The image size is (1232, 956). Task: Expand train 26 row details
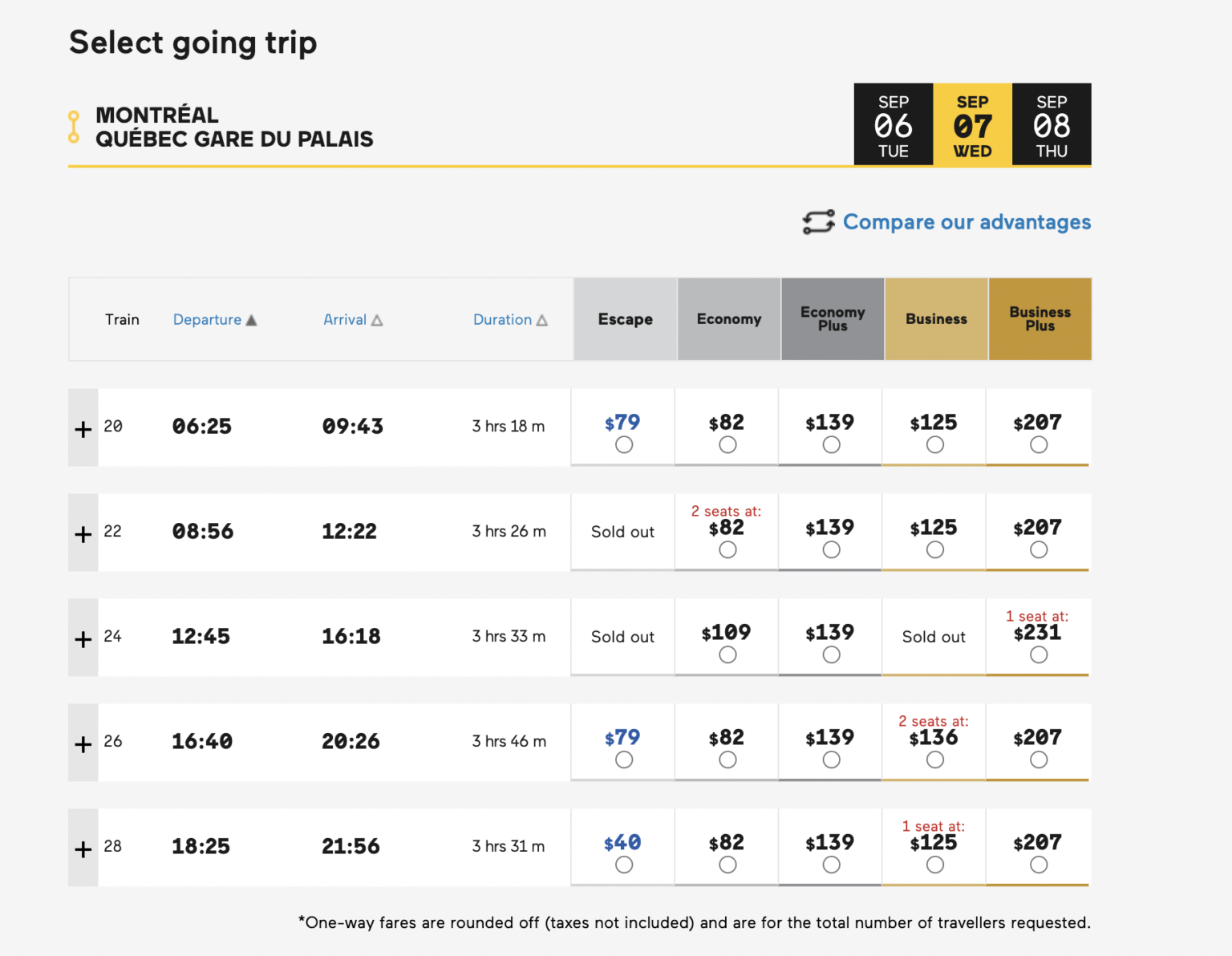coord(83,744)
